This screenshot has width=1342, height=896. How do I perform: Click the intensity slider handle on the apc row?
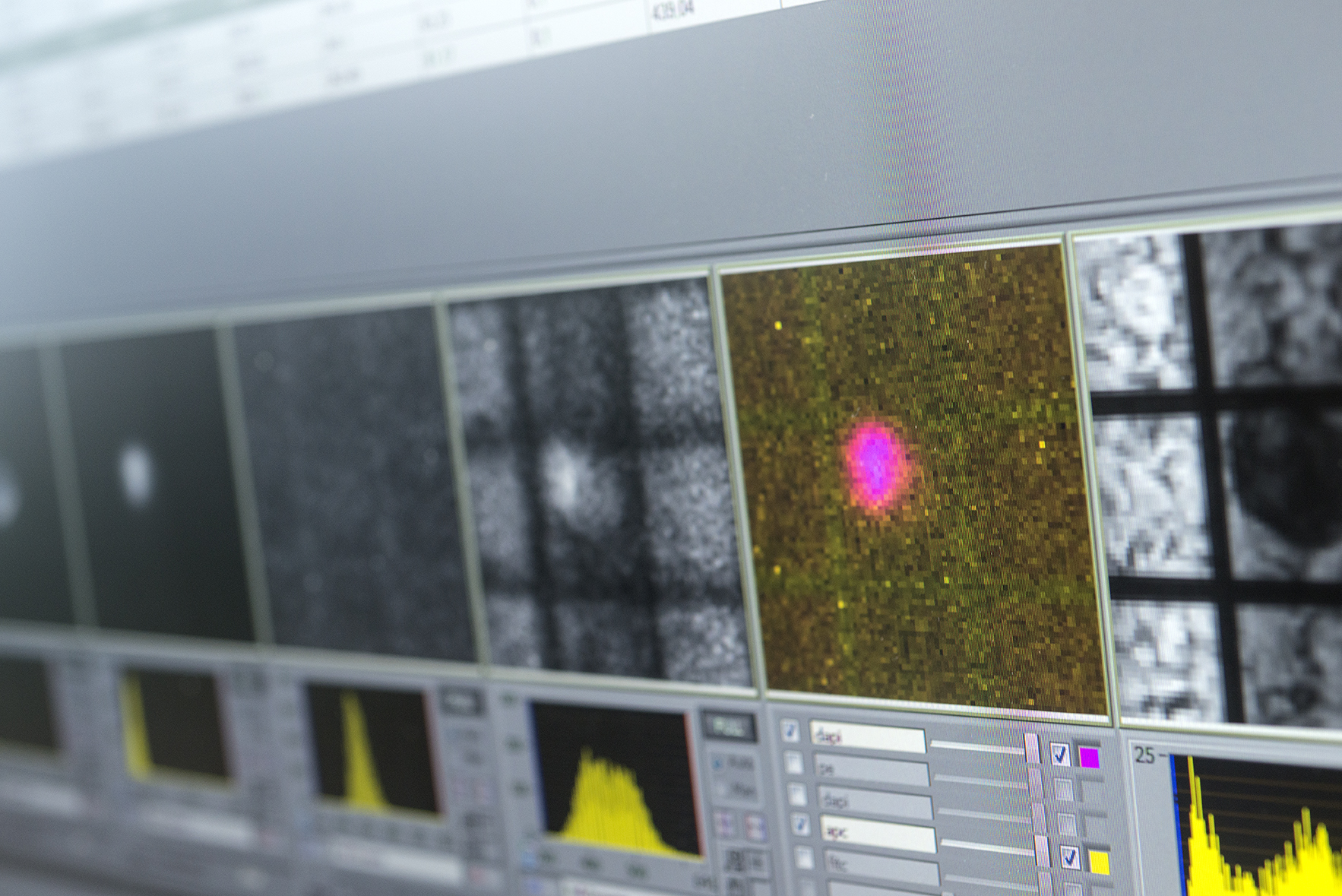[x=1042, y=851]
